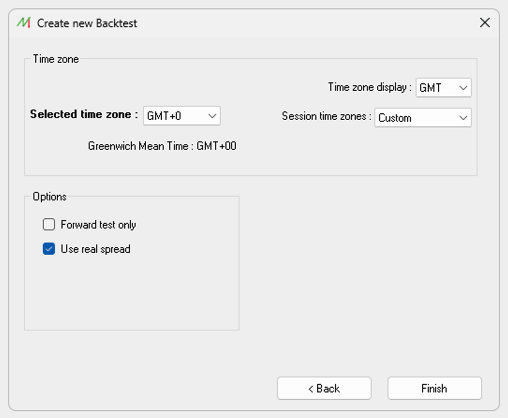This screenshot has width=508, height=418.
Task: Open the GMT+0 selected time zone combo box
Action: [x=182, y=116]
